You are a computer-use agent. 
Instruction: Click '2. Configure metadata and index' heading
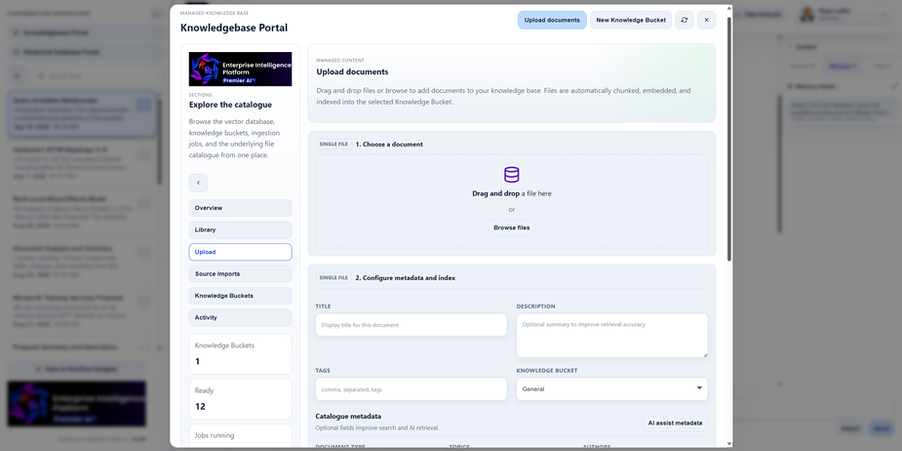[x=405, y=278]
